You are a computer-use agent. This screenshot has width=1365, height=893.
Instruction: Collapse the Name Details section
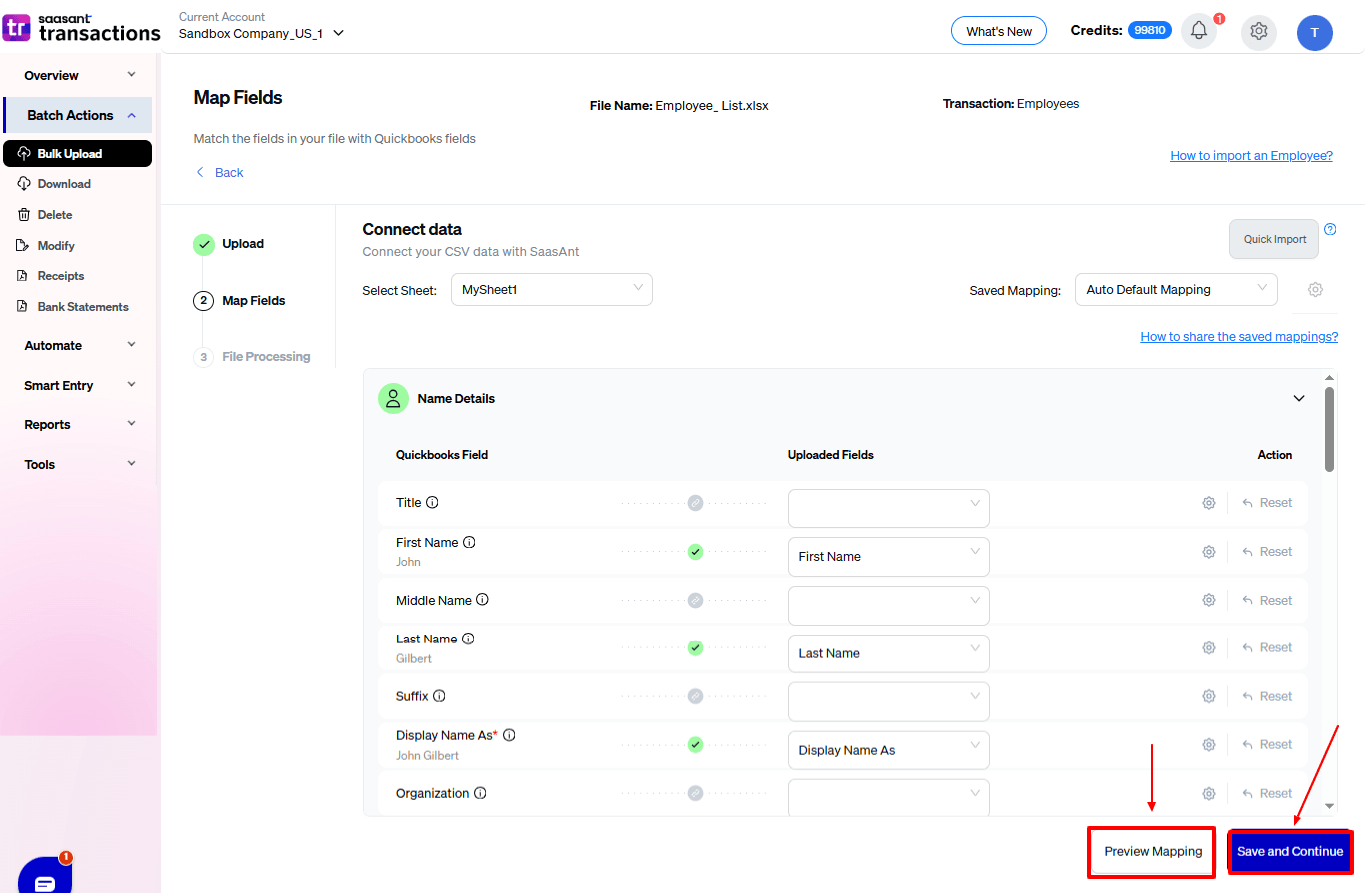1299,399
